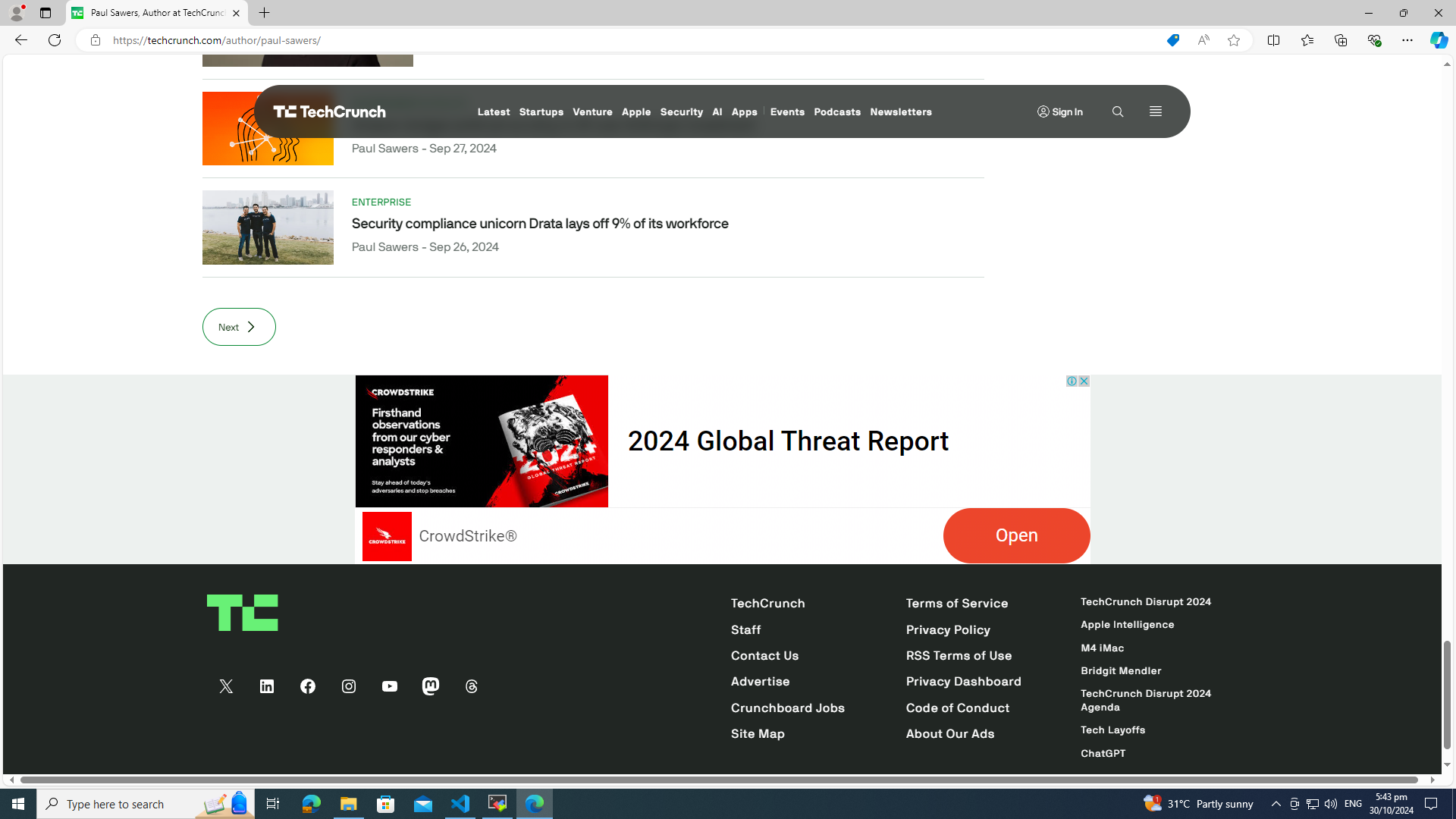Open Terms of Service footer link

tap(956, 604)
